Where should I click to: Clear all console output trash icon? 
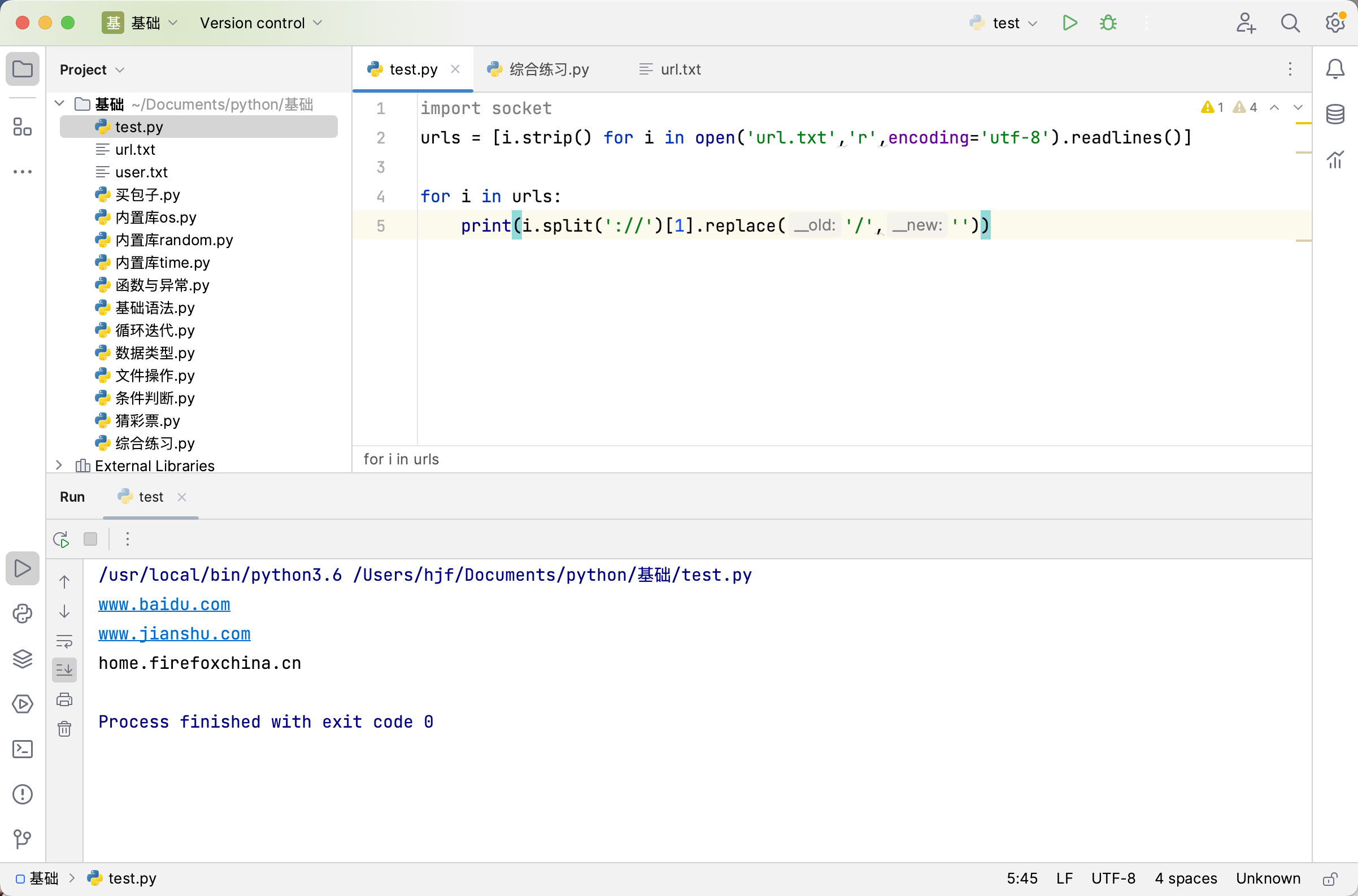coord(64,729)
